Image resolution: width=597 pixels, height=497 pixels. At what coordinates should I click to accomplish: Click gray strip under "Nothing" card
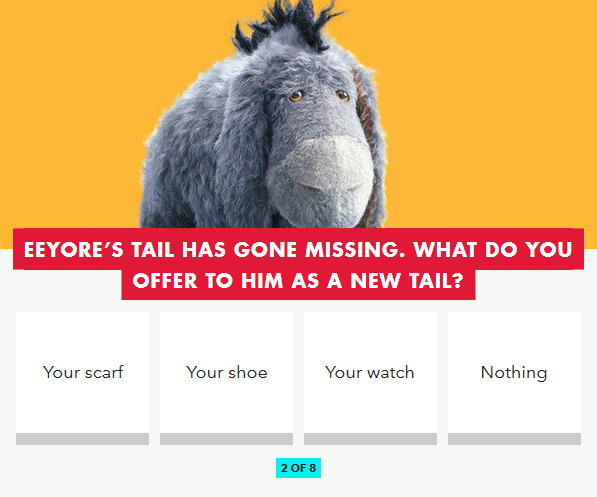514,439
